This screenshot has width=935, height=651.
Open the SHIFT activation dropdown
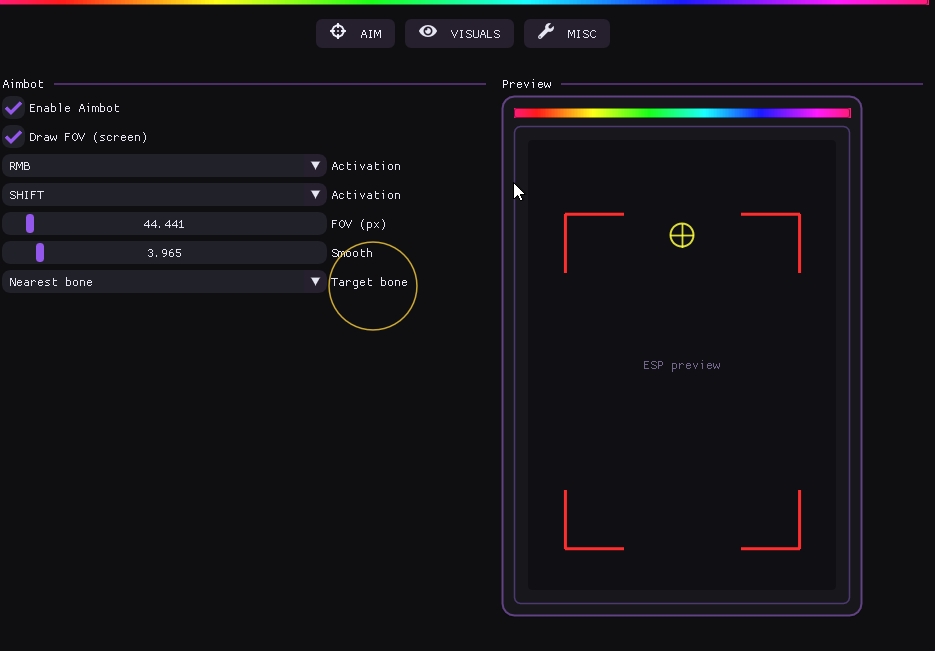point(164,195)
